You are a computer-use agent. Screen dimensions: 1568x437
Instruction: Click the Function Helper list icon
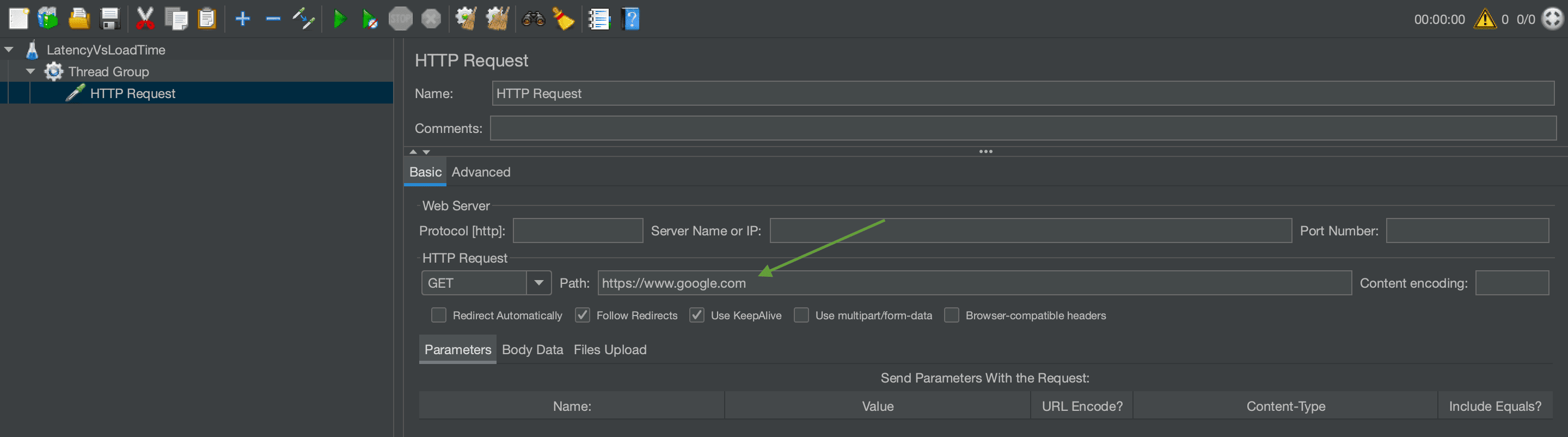click(x=599, y=20)
